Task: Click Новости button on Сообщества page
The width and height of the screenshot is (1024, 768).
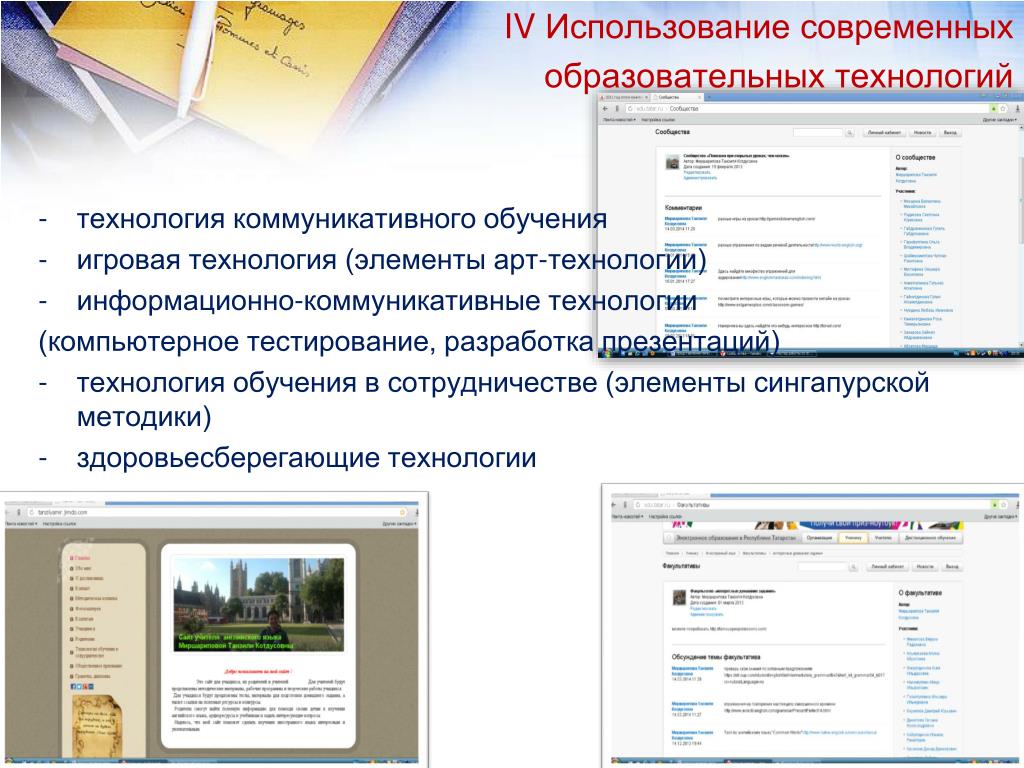Action: (x=923, y=133)
